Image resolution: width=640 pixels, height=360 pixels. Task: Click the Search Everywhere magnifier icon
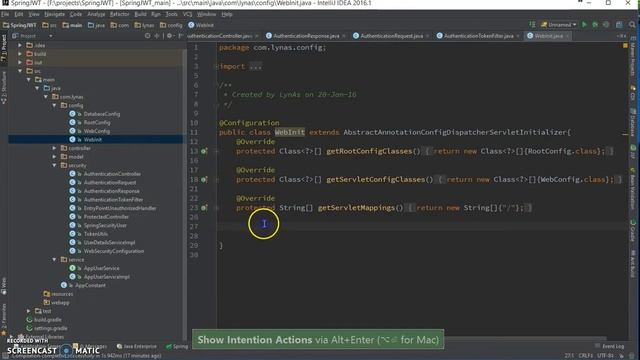click(x=632, y=25)
